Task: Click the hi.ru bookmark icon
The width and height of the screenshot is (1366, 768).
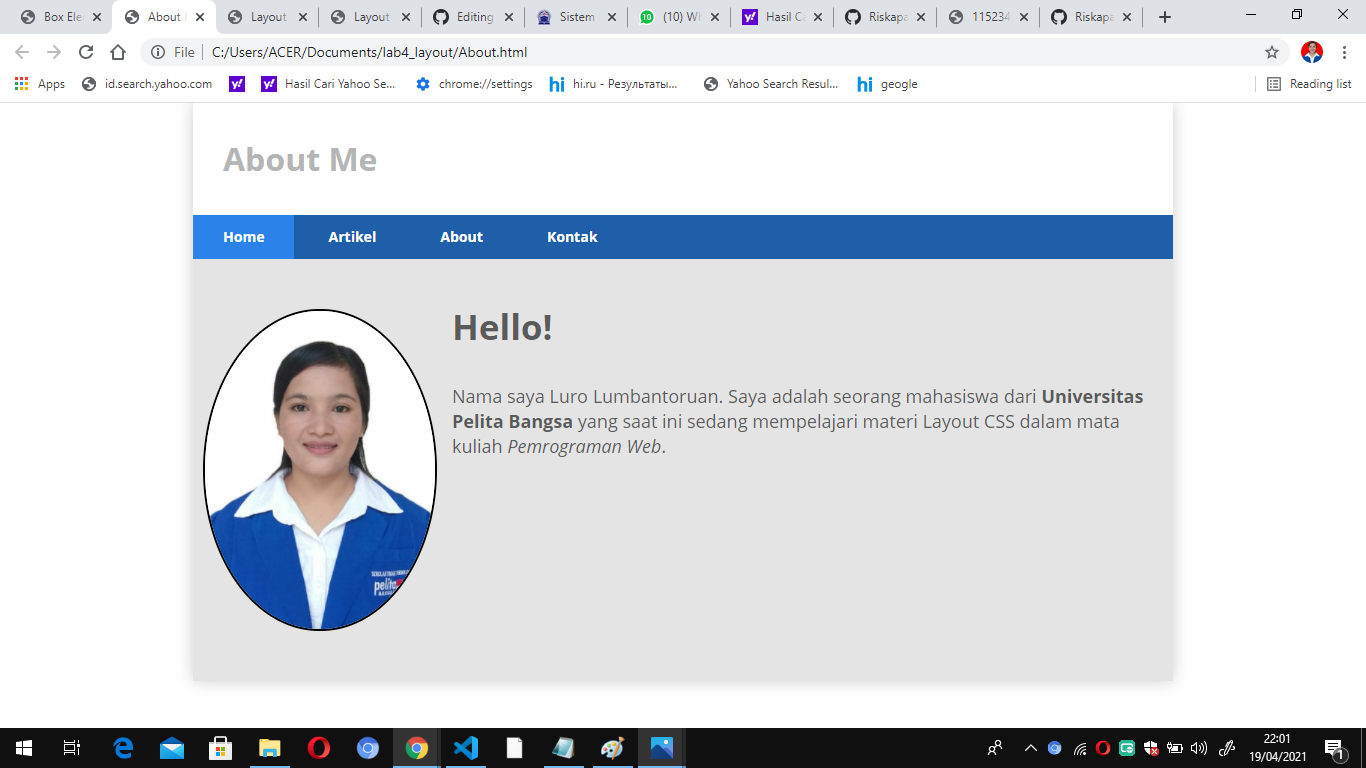Action: 557,84
